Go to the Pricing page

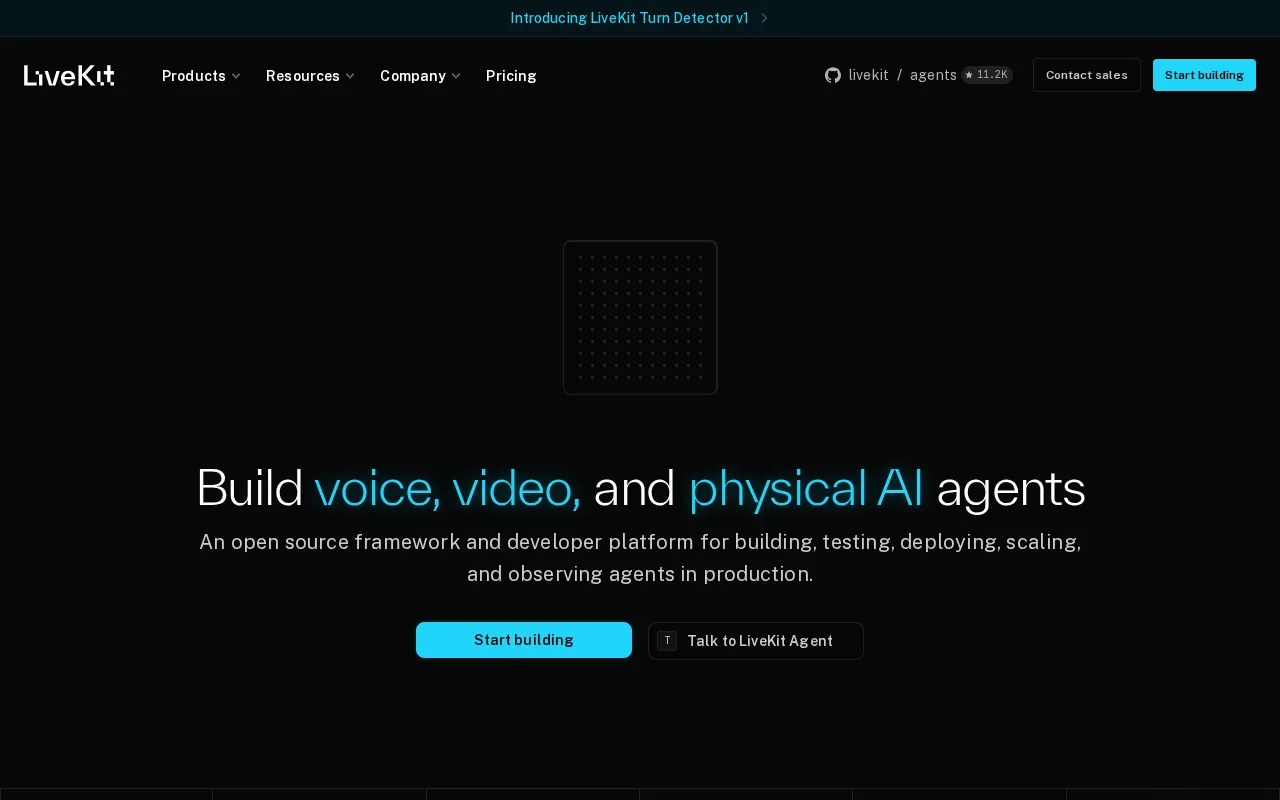click(x=511, y=76)
